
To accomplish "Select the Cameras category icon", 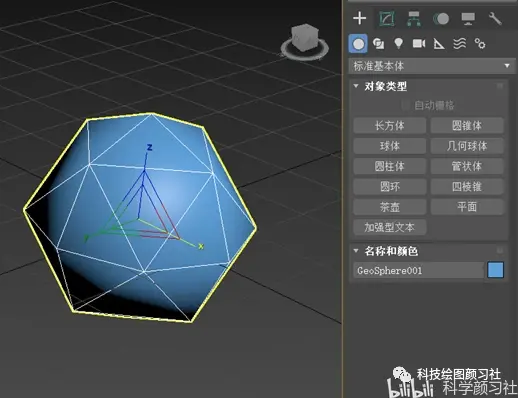I will [419, 44].
